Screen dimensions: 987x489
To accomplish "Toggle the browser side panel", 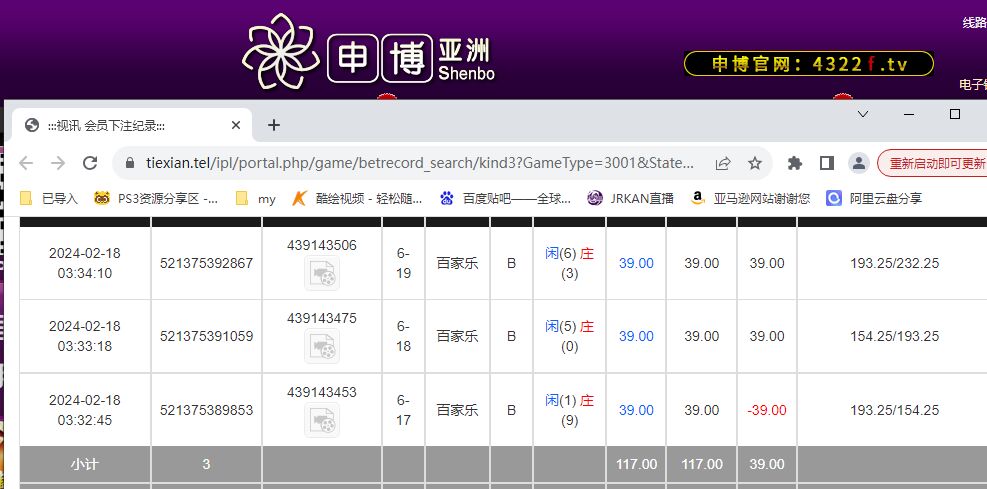I will pyautogui.click(x=826, y=163).
